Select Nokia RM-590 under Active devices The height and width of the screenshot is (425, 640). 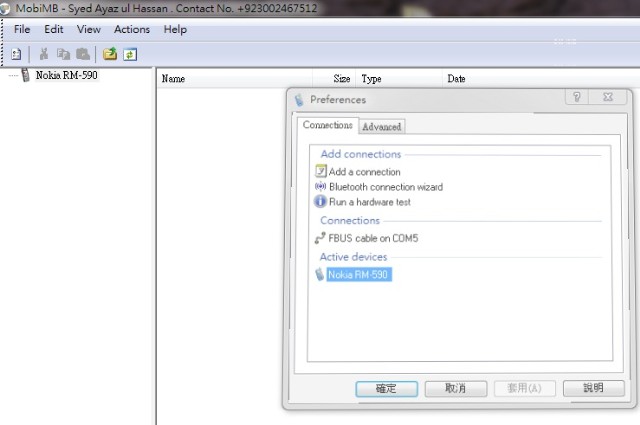(358, 275)
